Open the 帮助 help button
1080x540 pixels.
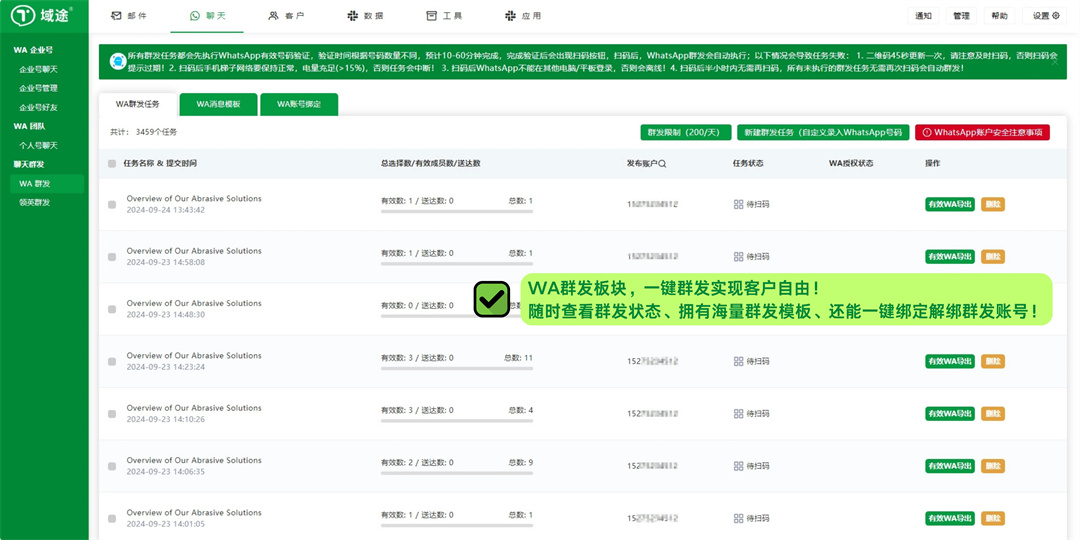[999, 16]
